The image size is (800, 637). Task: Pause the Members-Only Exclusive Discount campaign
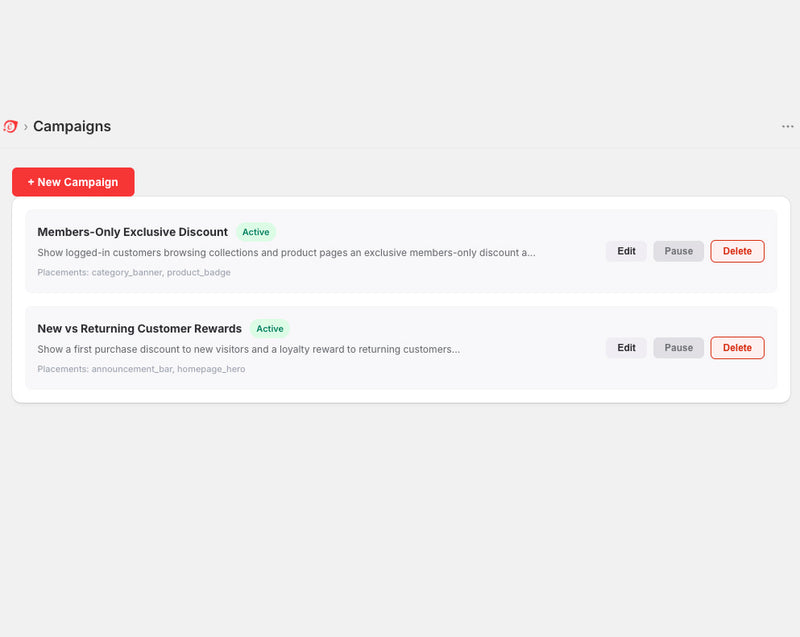678,251
